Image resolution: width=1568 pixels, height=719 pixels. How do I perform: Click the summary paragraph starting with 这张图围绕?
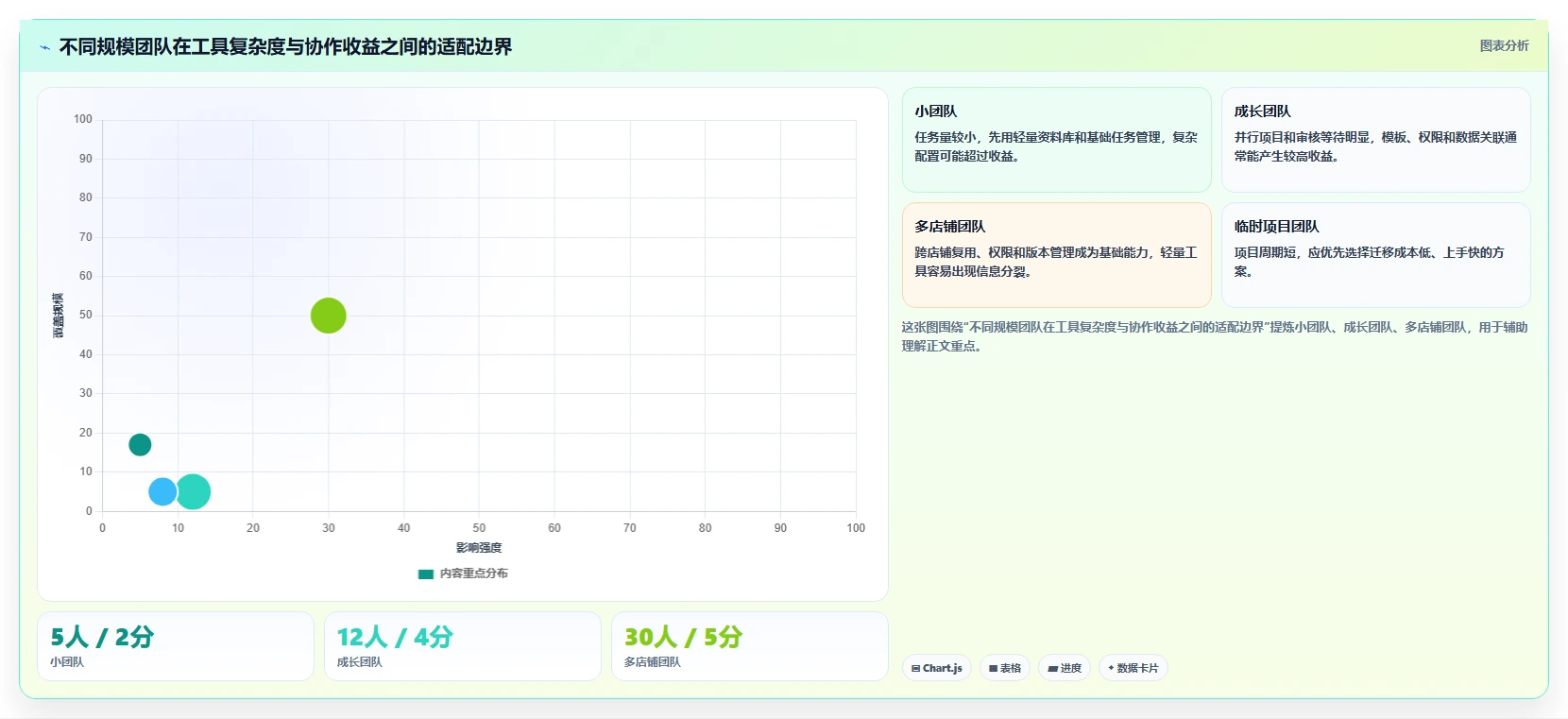(1215, 336)
